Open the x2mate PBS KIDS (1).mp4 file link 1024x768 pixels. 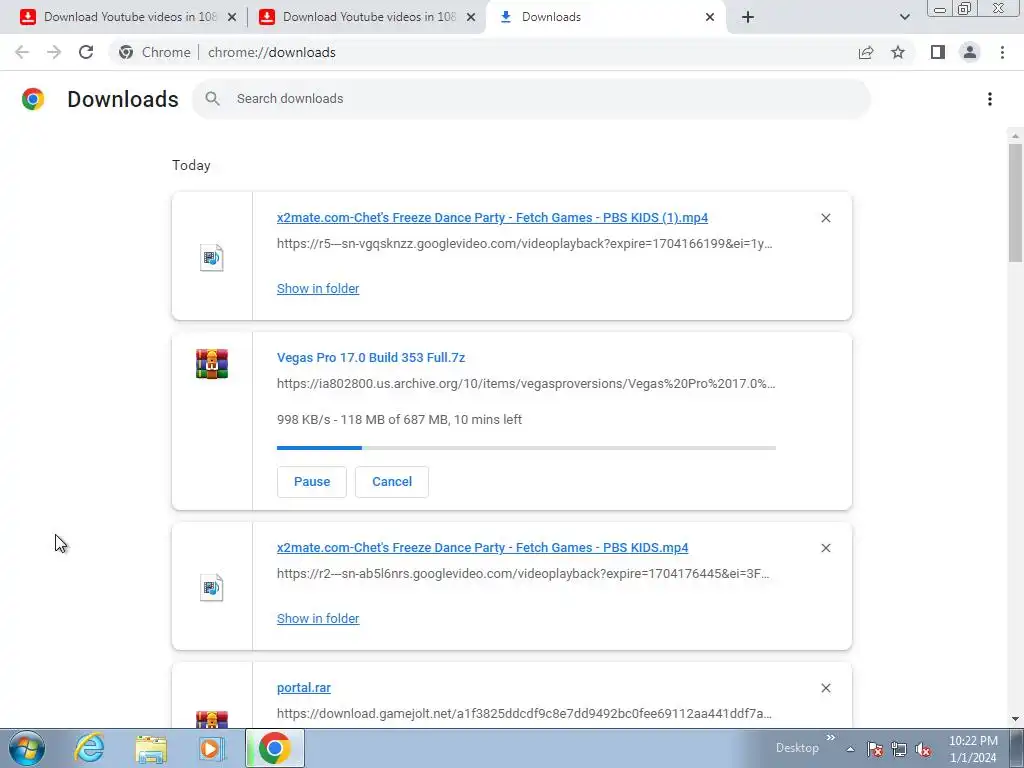492,218
